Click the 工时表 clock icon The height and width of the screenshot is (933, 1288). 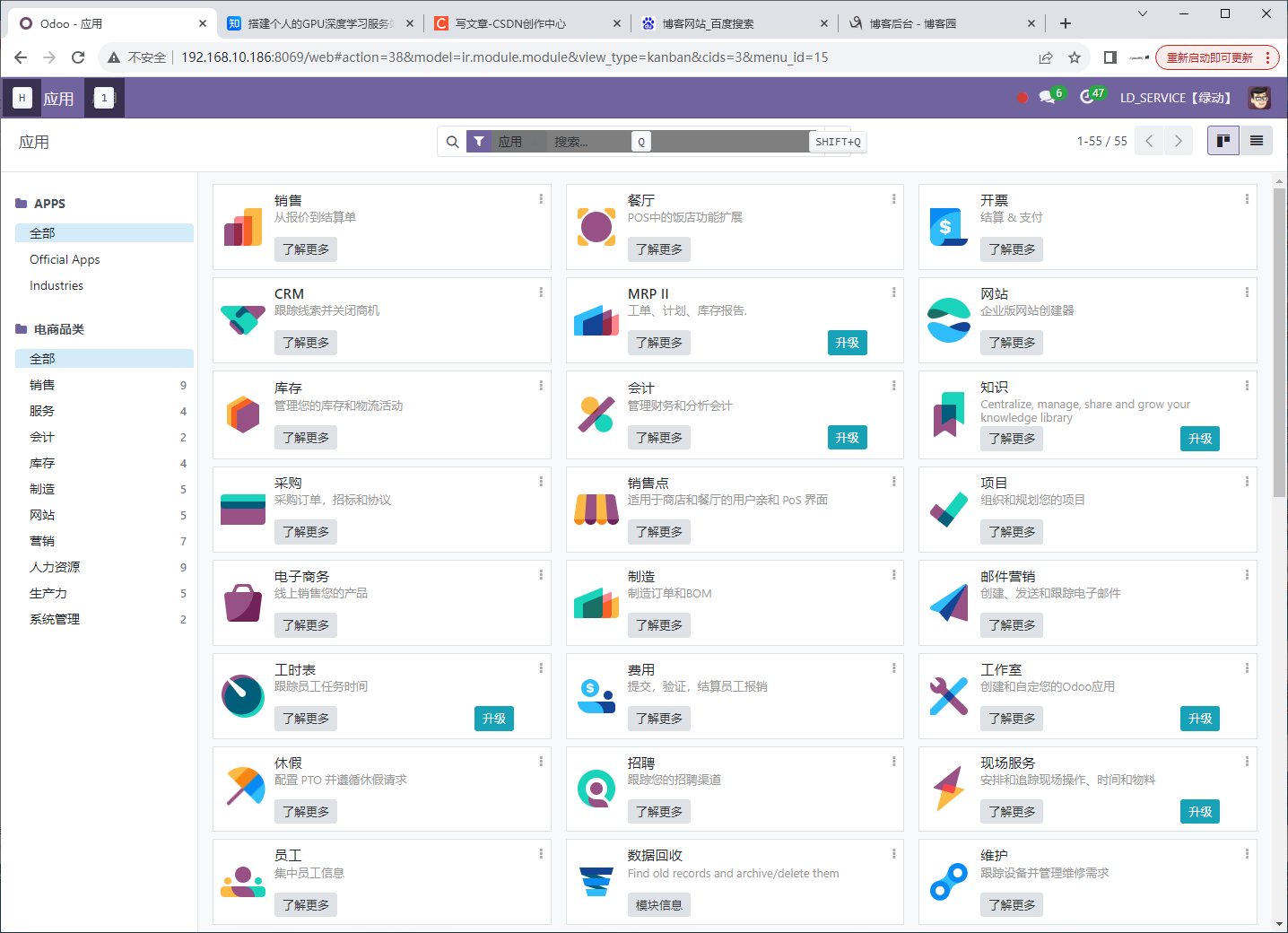point(243,695)
